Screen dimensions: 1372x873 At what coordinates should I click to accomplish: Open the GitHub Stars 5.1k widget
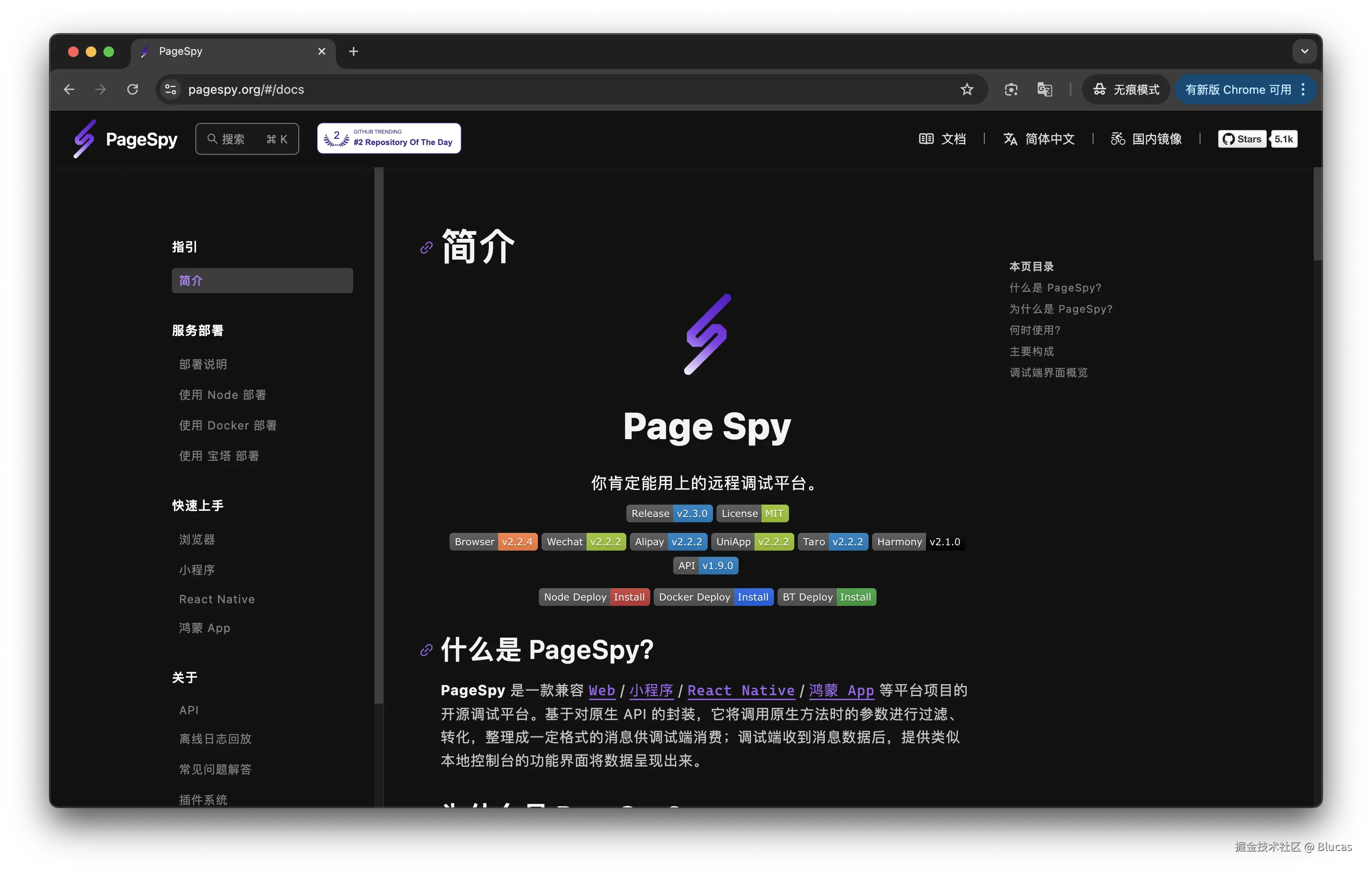tap(1257, 138)
